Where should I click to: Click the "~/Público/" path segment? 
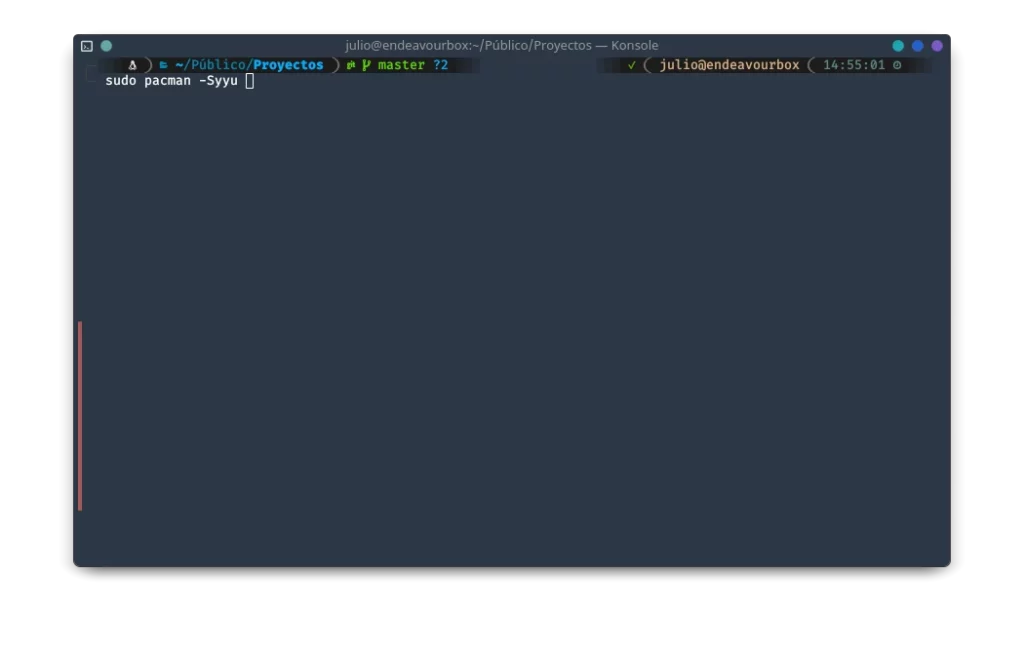pyautogui.click(x=214, y=65)
